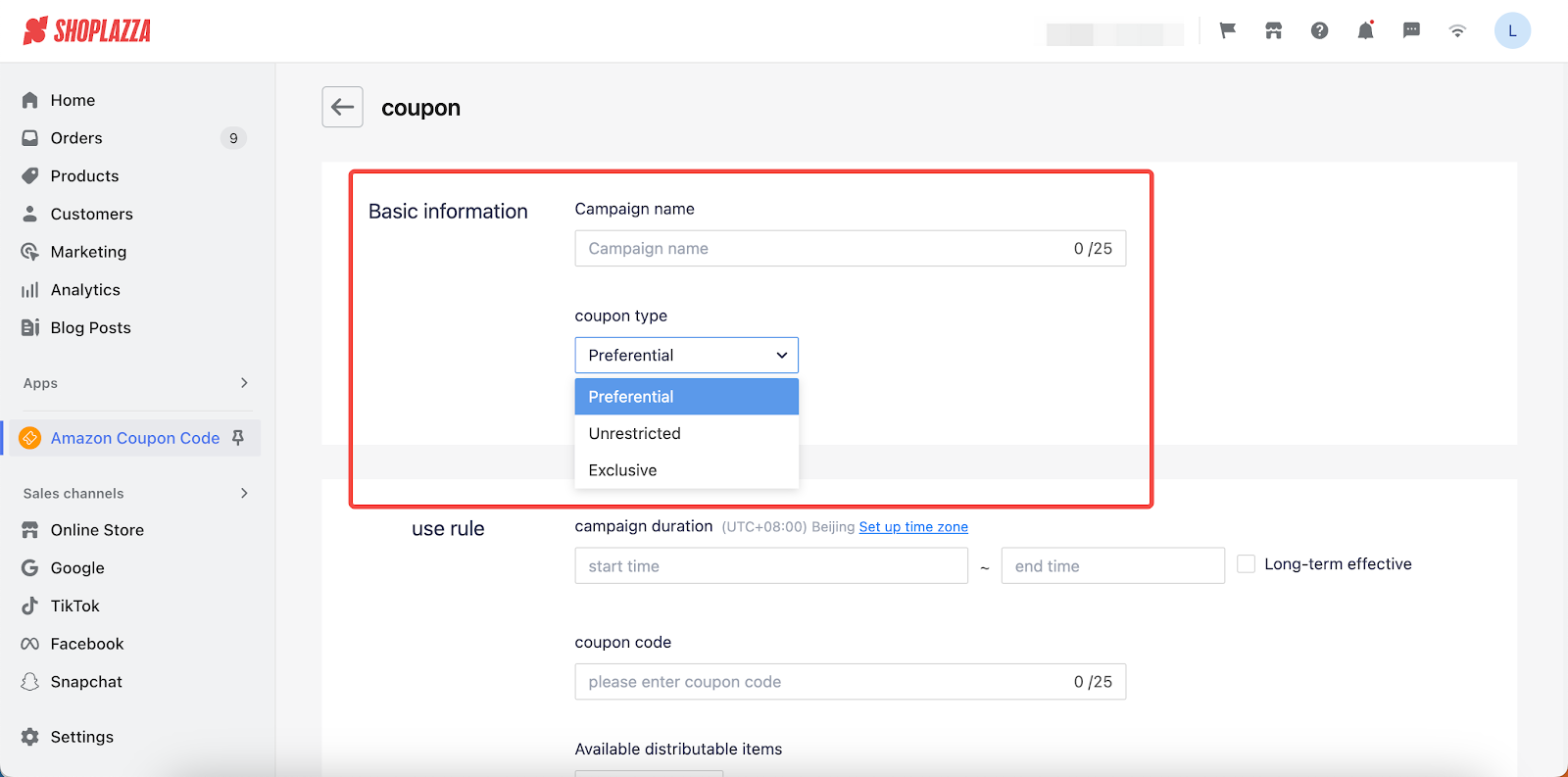Click the storefront icon in header

(1273, 30)
